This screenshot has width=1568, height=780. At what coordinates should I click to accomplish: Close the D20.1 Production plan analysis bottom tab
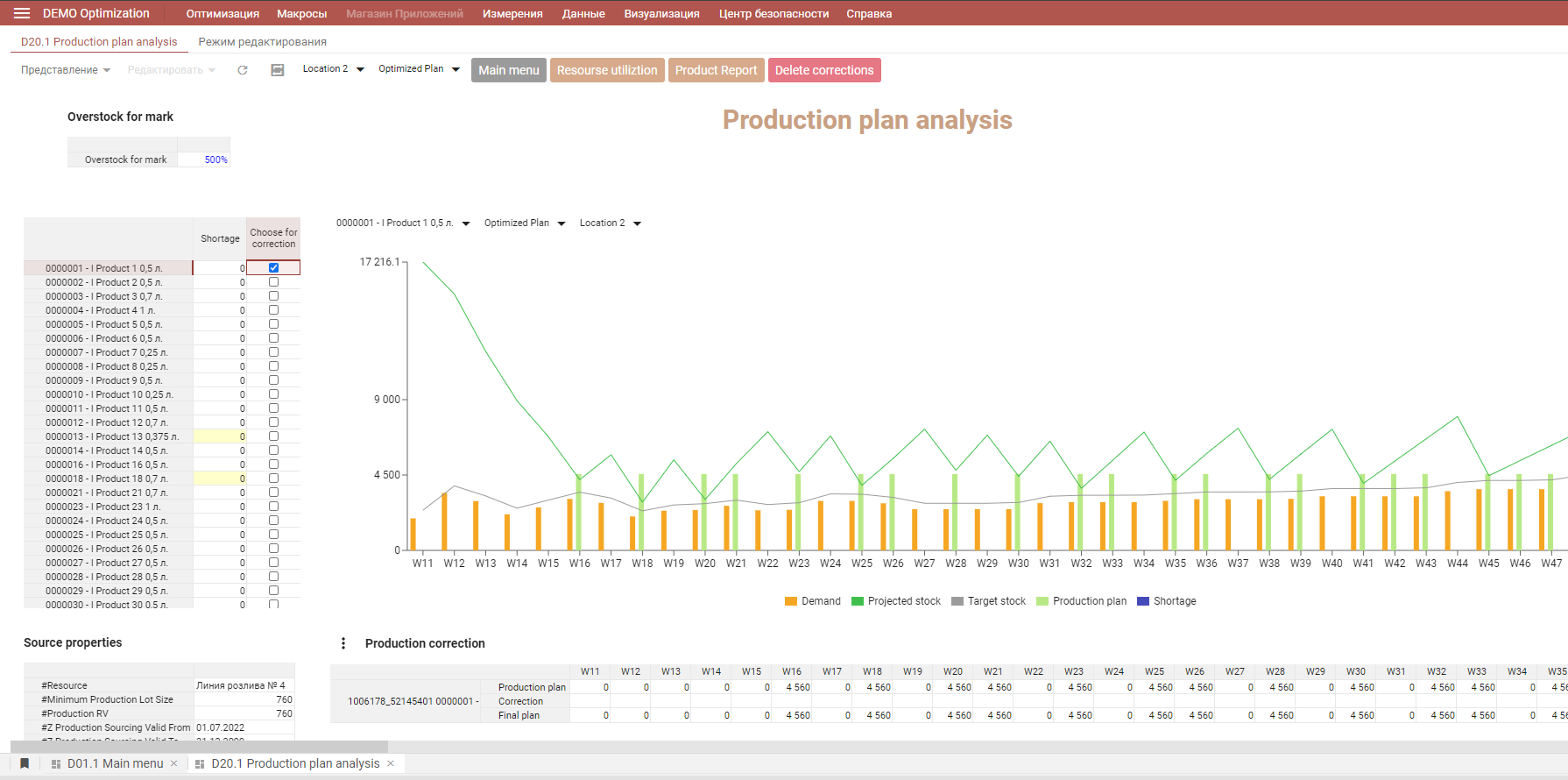click(391, 763)
